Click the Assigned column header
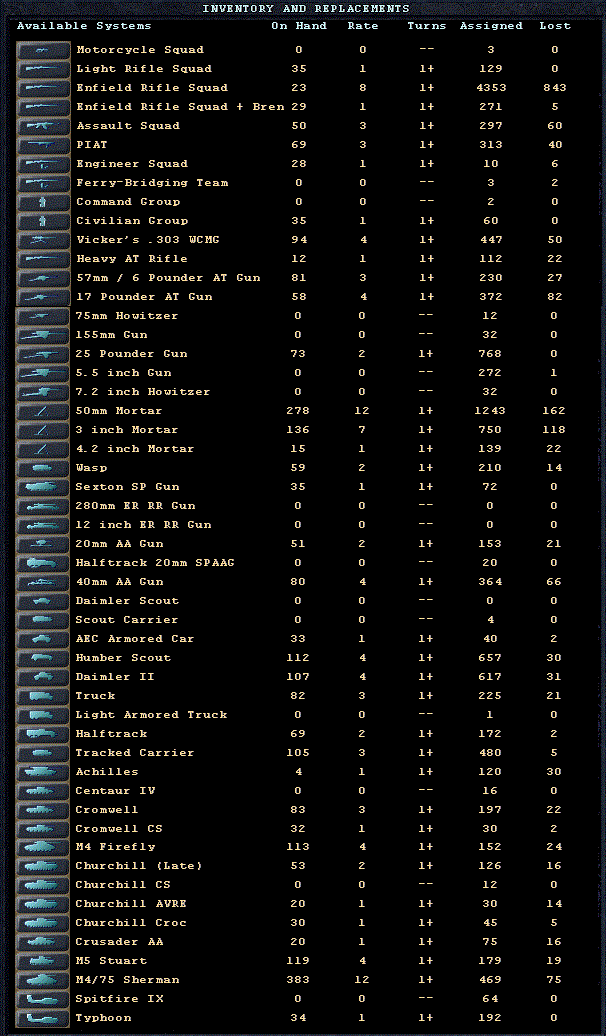Viewport: 606px width, 1036px height. (491, 26)
